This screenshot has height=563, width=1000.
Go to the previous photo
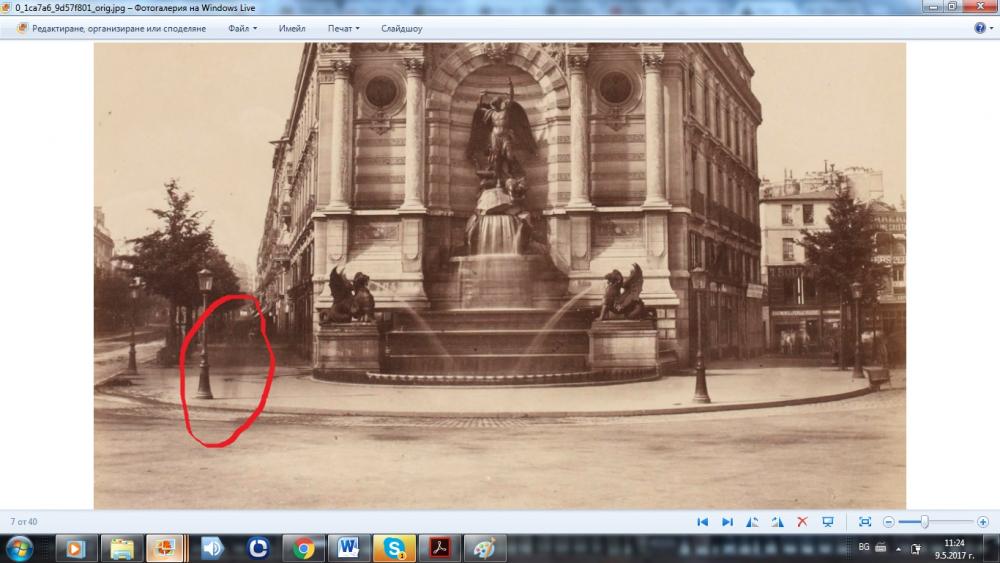tap(702, 522)
